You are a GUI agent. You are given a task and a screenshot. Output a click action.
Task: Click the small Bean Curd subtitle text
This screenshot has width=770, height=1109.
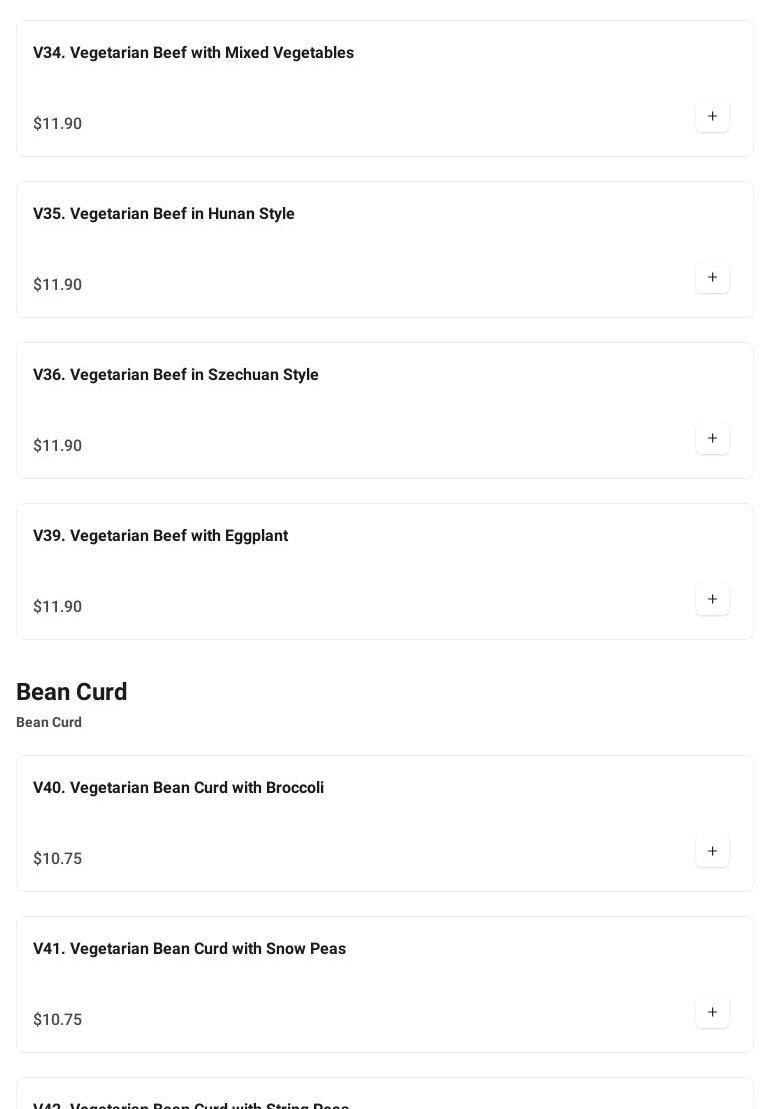(x=49, y=722)
